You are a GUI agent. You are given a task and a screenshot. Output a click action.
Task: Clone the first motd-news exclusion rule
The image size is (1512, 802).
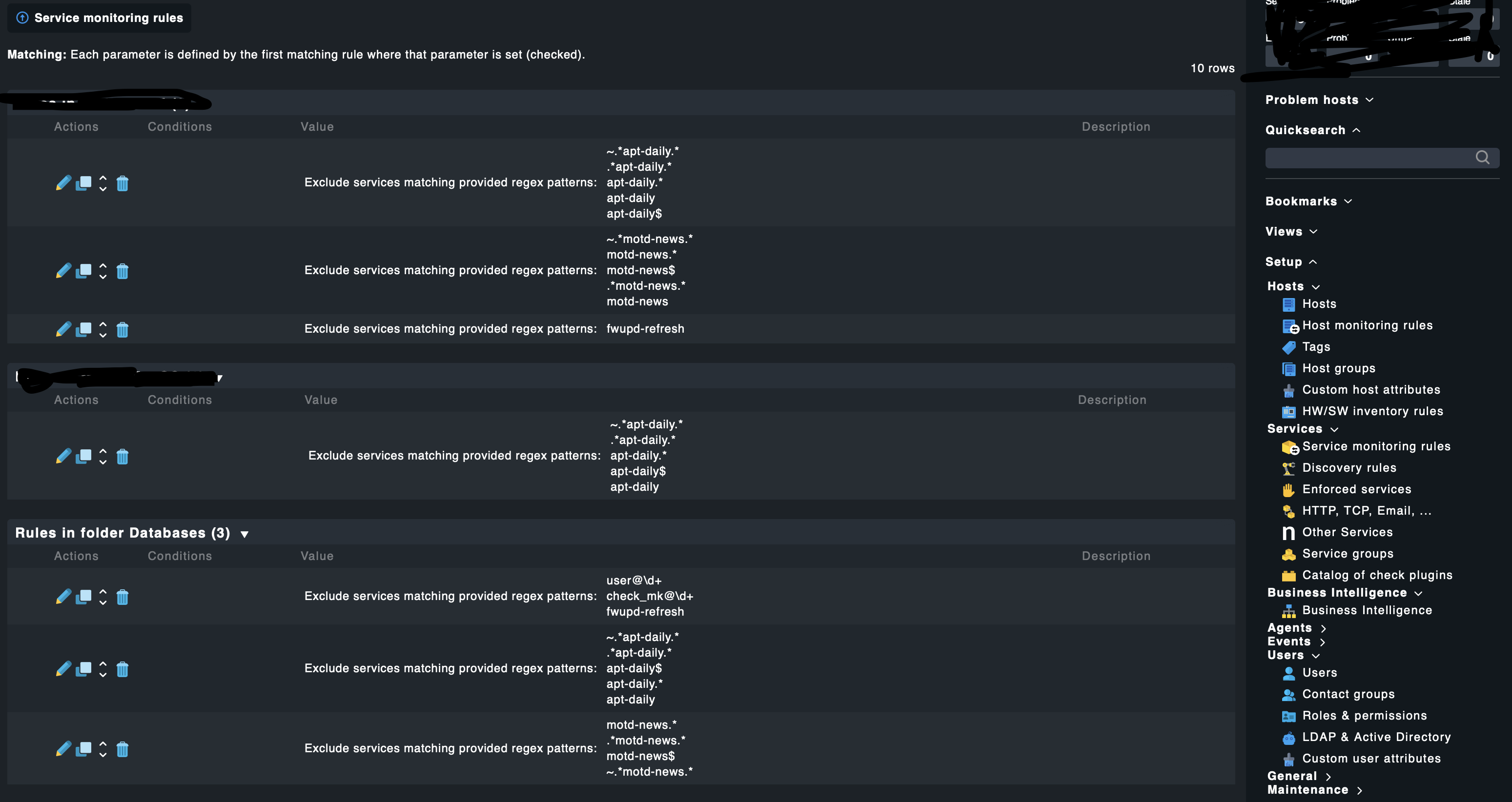click(83, 271)
